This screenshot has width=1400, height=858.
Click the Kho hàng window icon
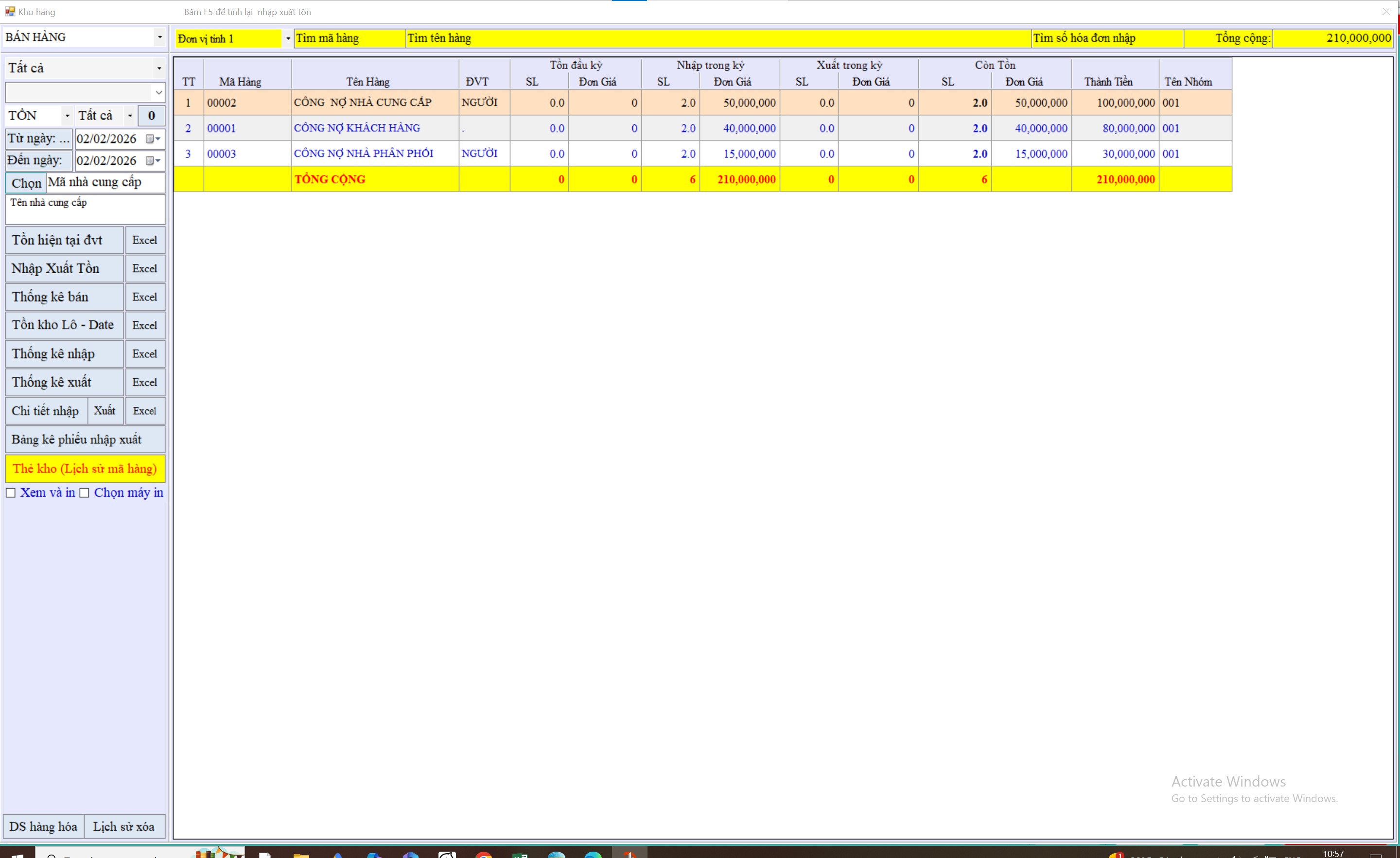pos(10,11)
